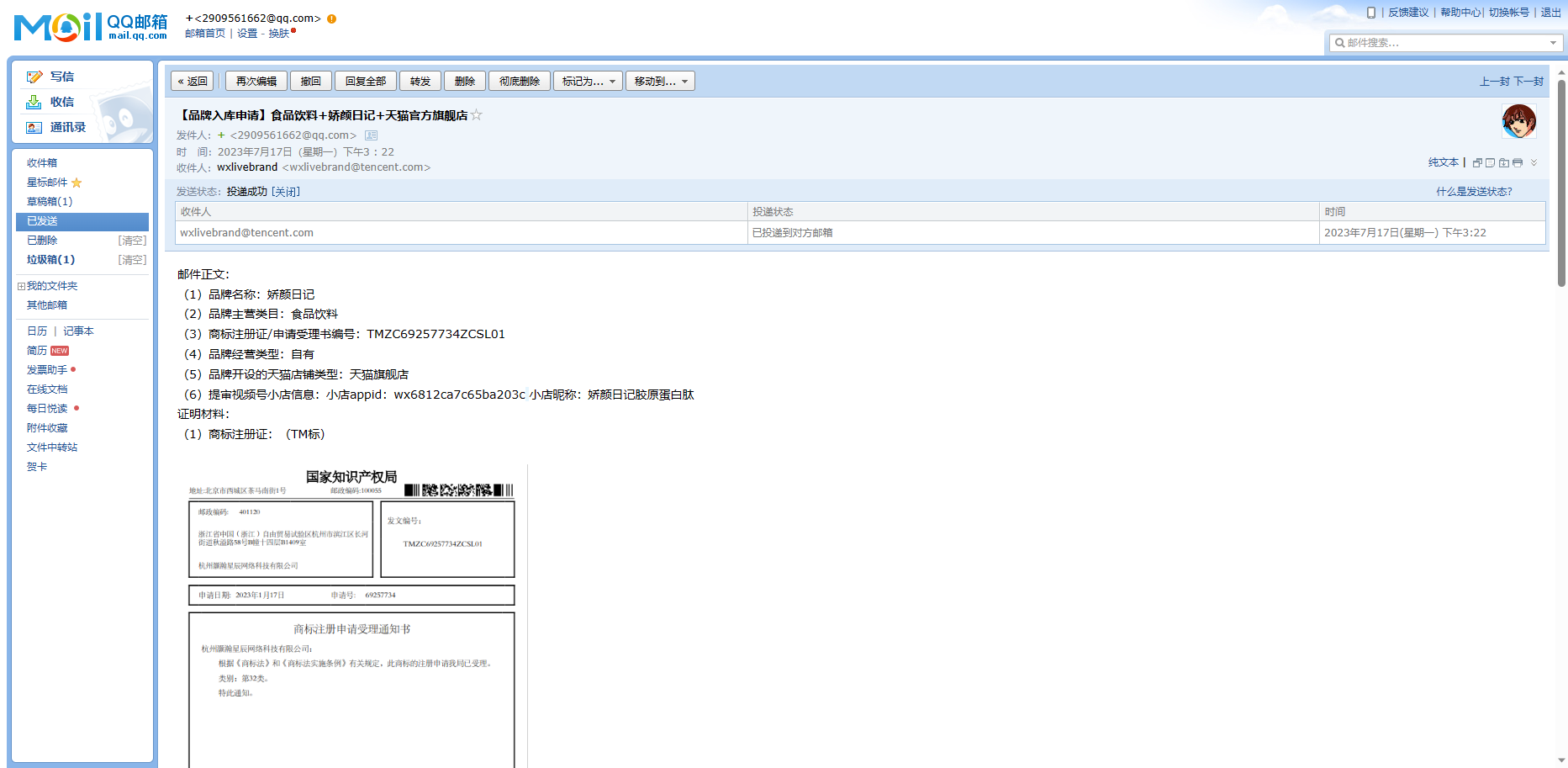This screenshot has height=768, width=1568.
Task: Click the vertical scrollbar thumb
Action: pyautogui.click(x=1561, y=183)
